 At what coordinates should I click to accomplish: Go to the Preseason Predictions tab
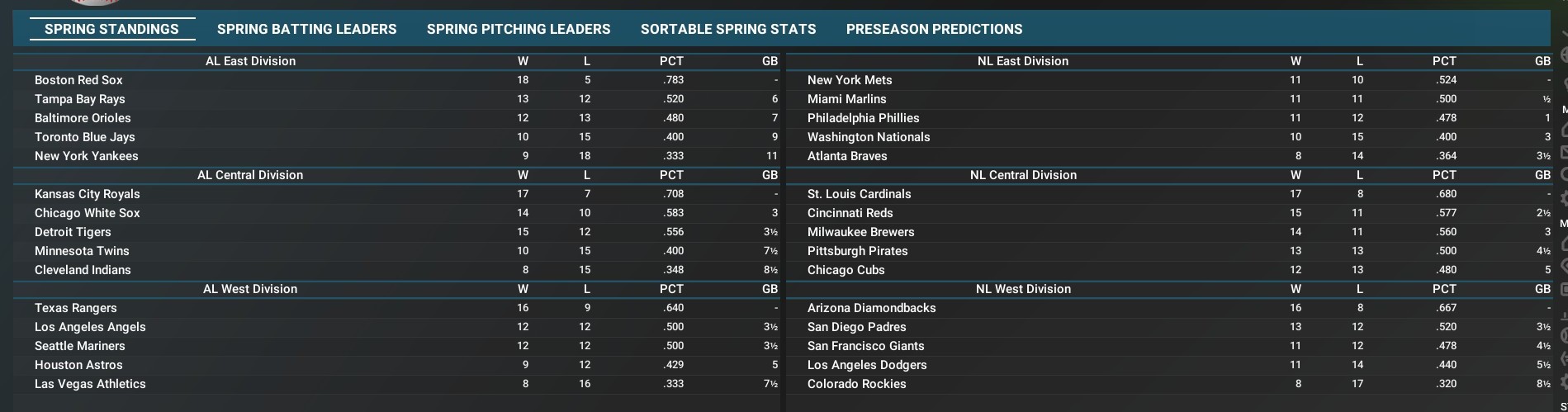(934, 29)
